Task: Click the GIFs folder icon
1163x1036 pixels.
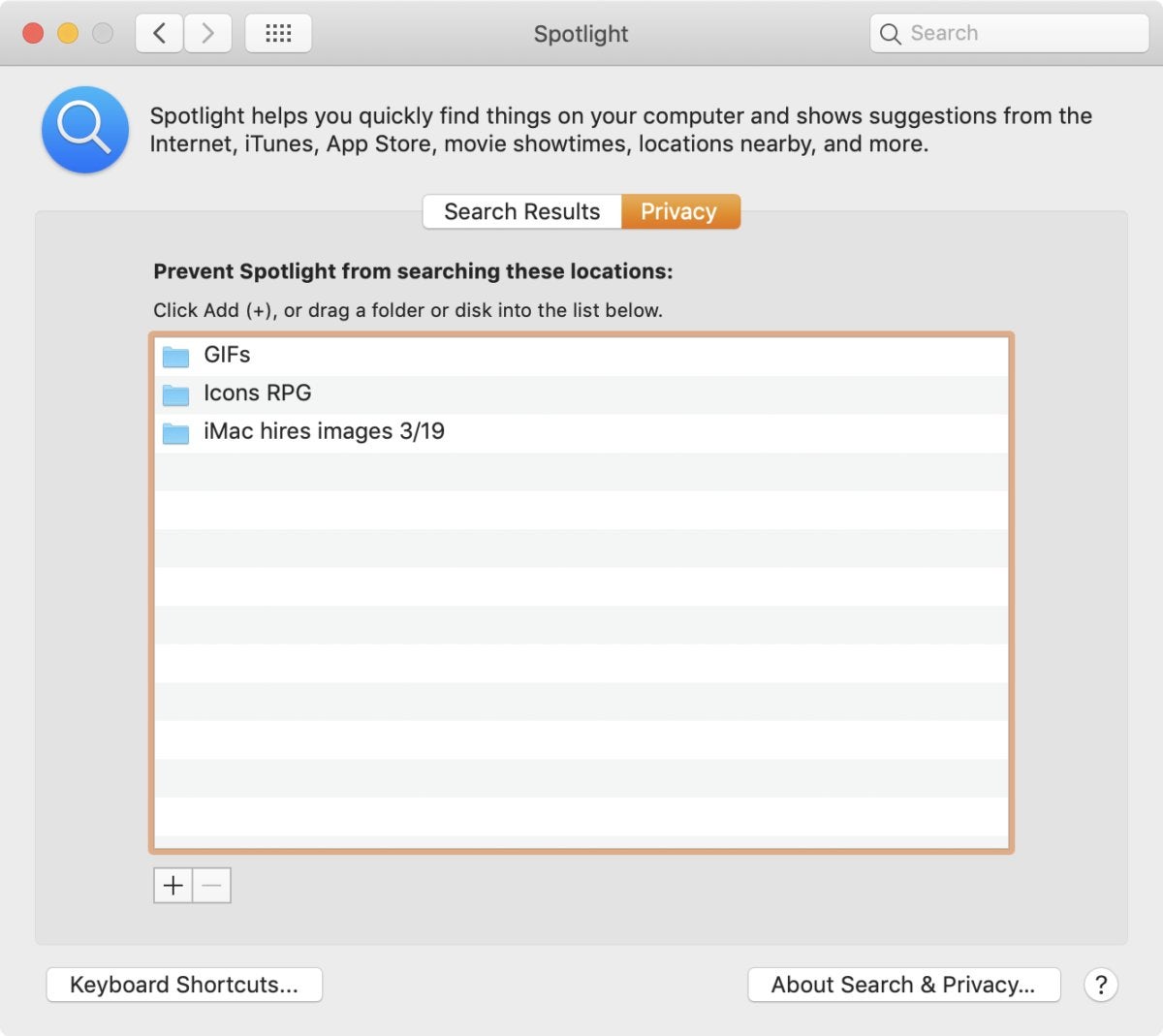Action: [x=175, y=357]
